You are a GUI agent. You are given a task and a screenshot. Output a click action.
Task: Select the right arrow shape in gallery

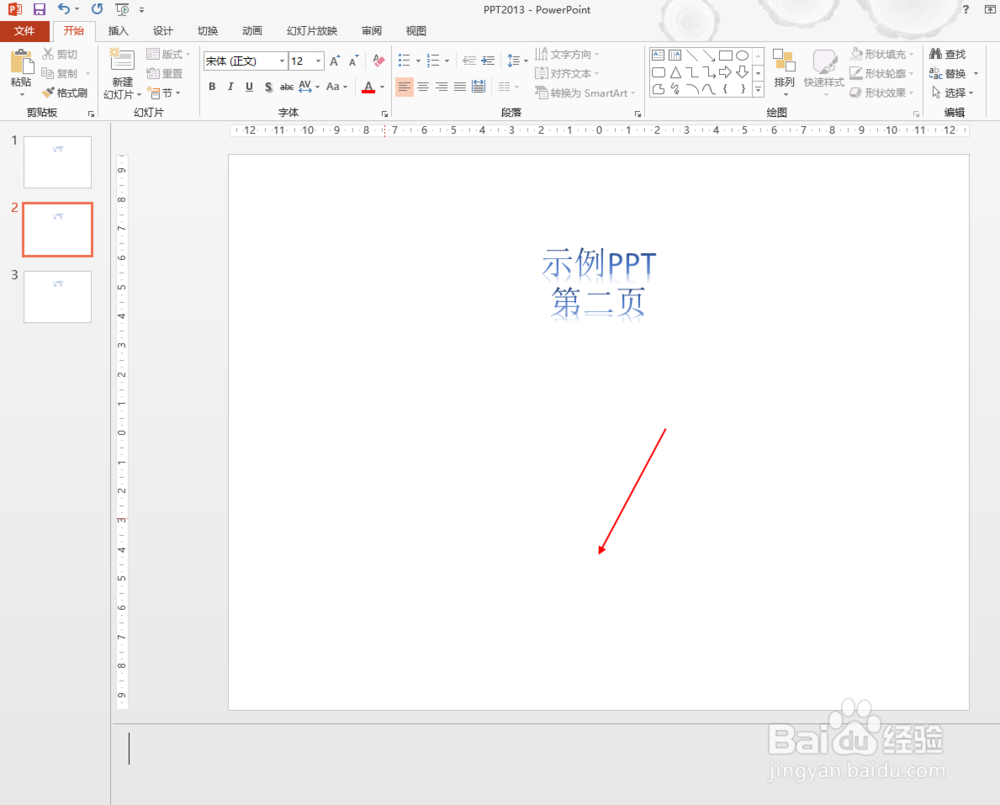[x=725, y=72]
